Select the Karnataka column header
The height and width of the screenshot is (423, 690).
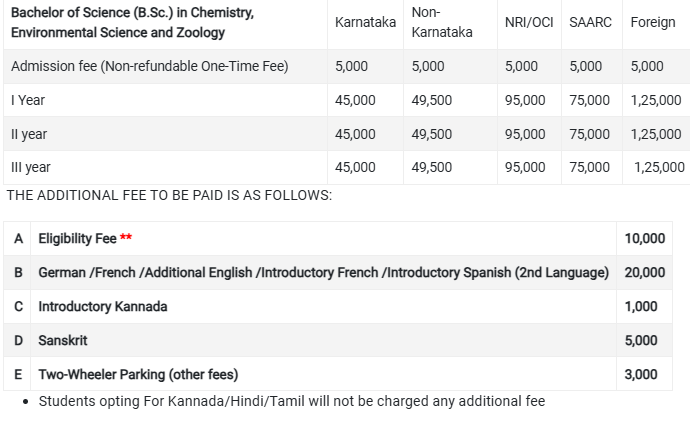coord(365,23)
